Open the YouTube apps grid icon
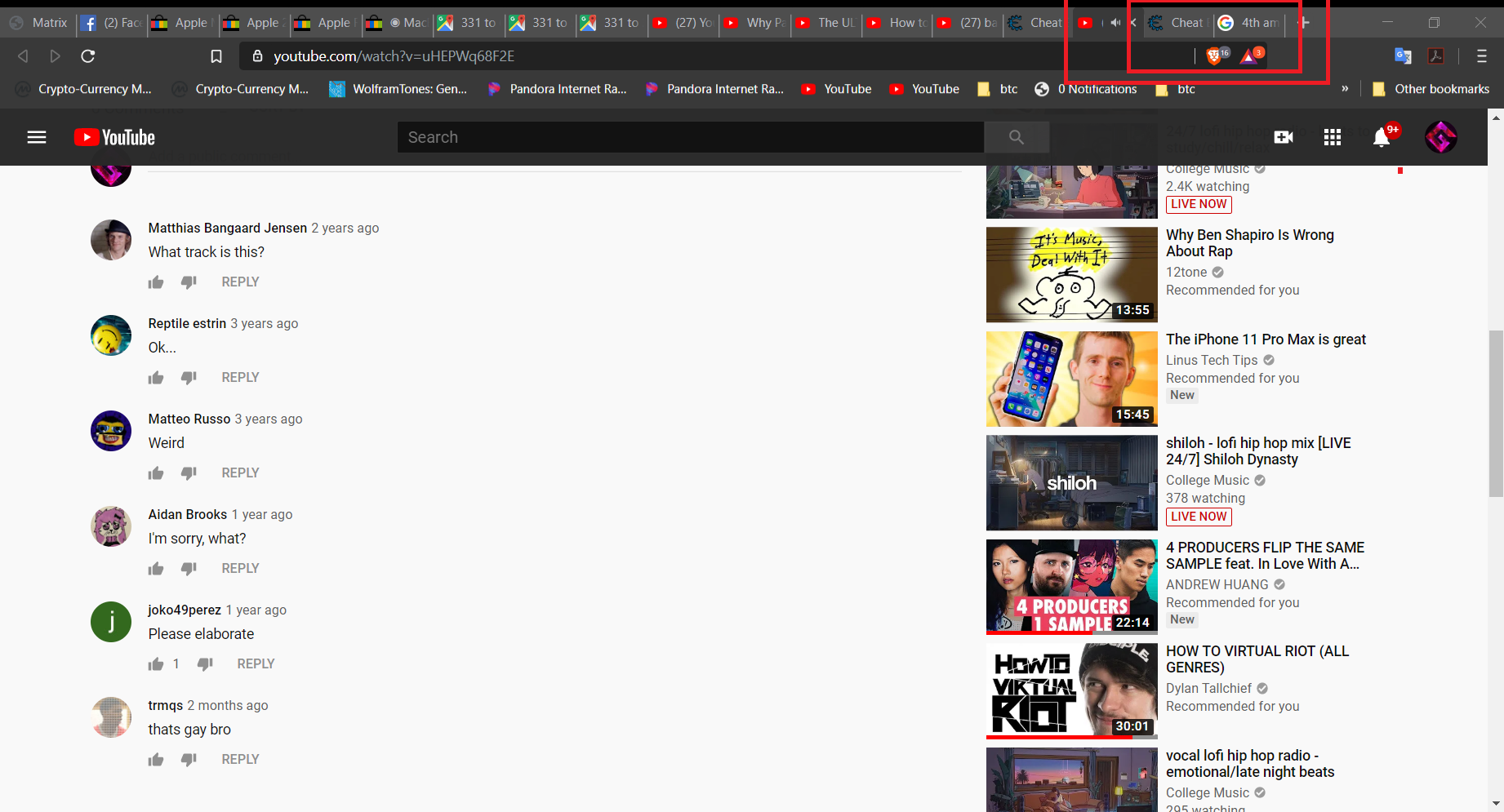This screenshot has height=812, width=1504. tap(1333, 137)
